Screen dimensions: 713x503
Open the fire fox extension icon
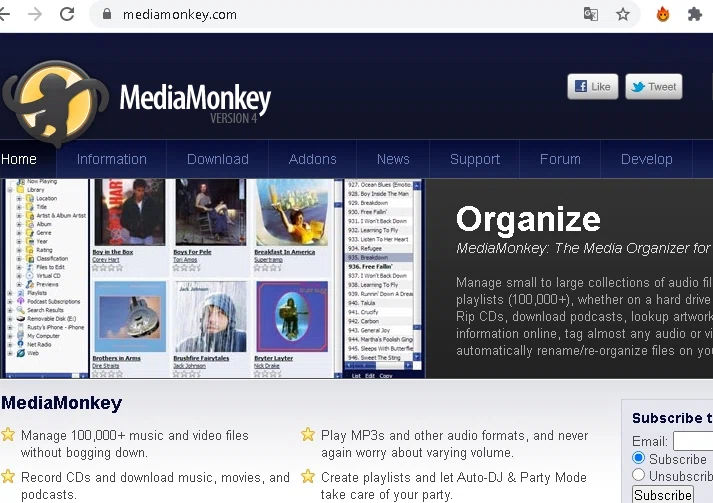(x=663, y=14)
